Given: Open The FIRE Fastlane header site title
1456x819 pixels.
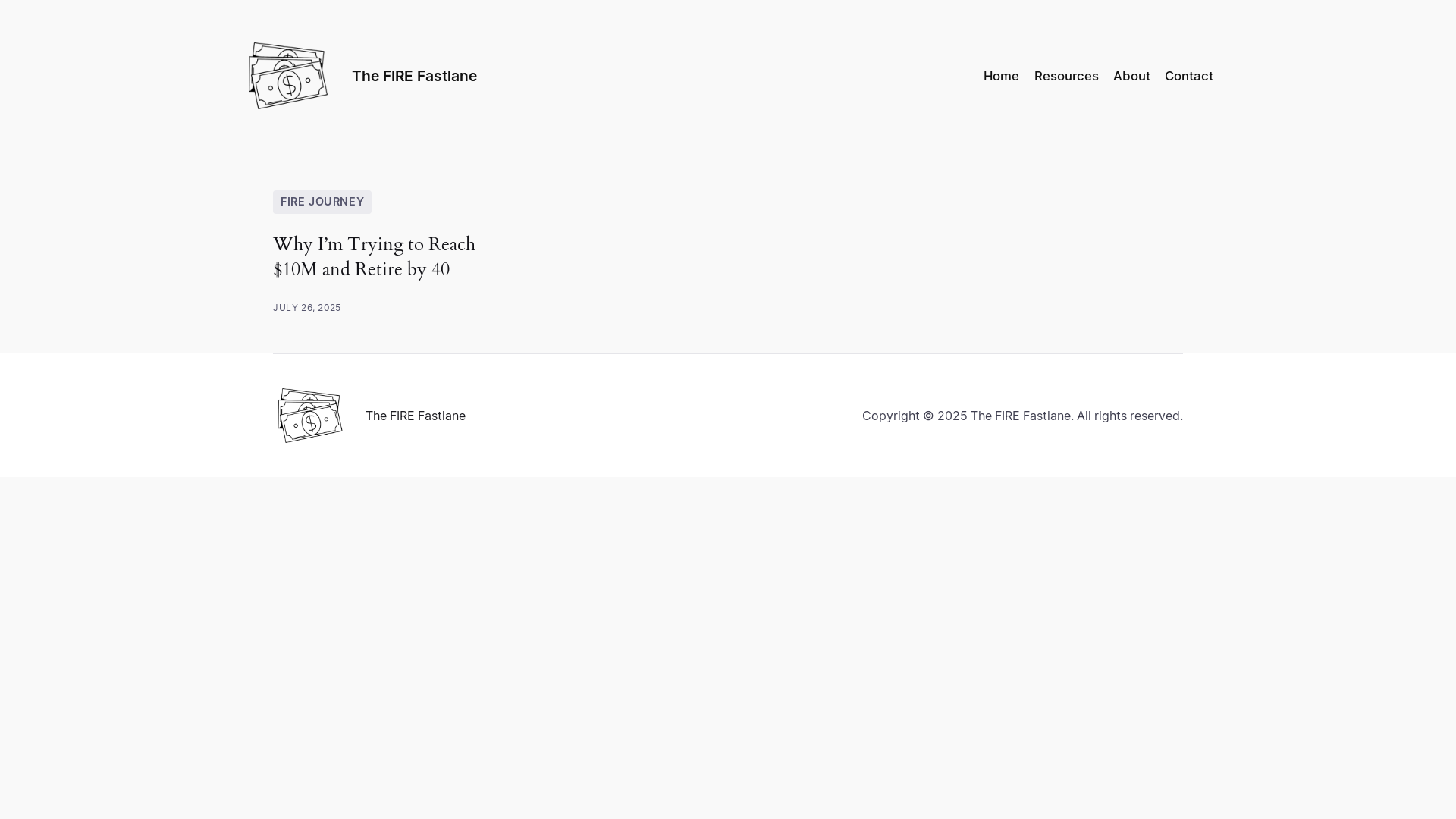Looking at the screenshot, I should 414,76.
